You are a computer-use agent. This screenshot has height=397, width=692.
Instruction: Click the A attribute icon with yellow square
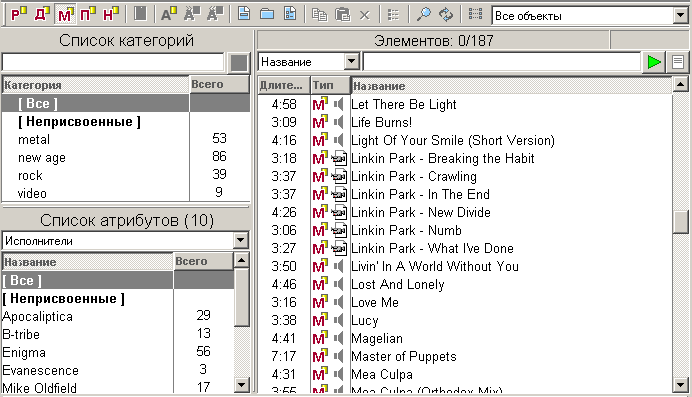point(168,15)
